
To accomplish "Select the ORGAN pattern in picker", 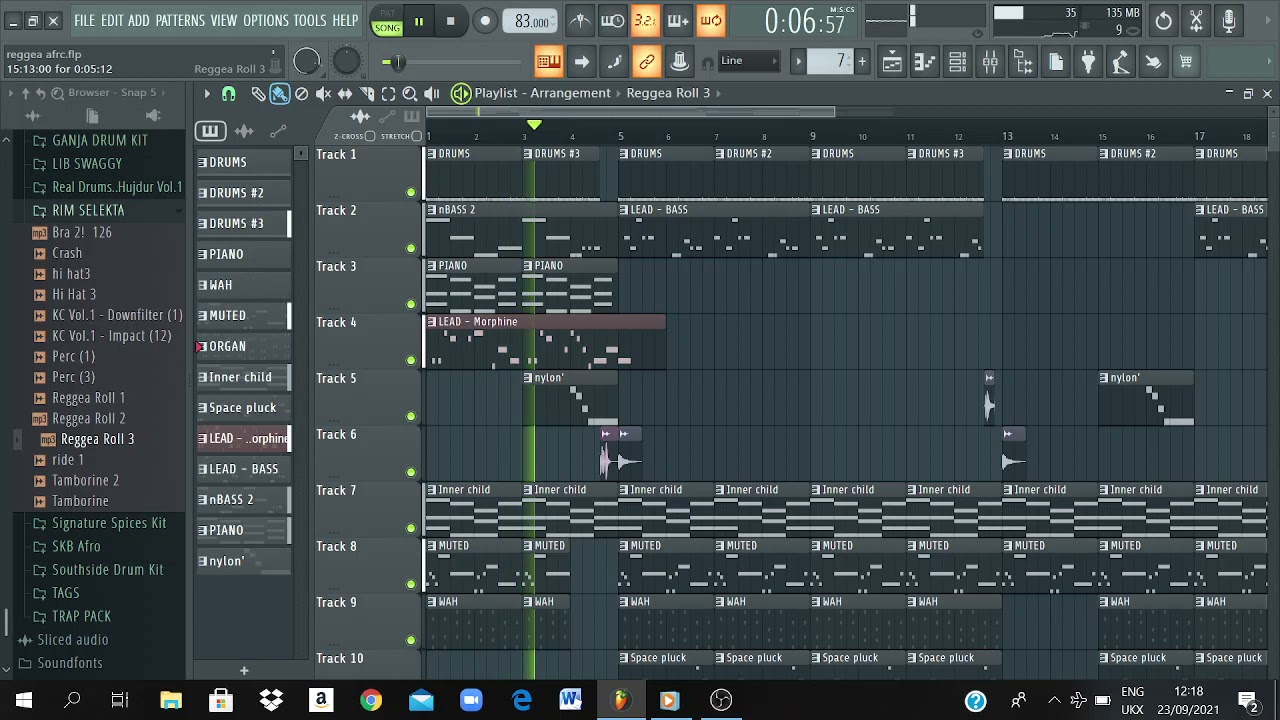I will (243, 346).
